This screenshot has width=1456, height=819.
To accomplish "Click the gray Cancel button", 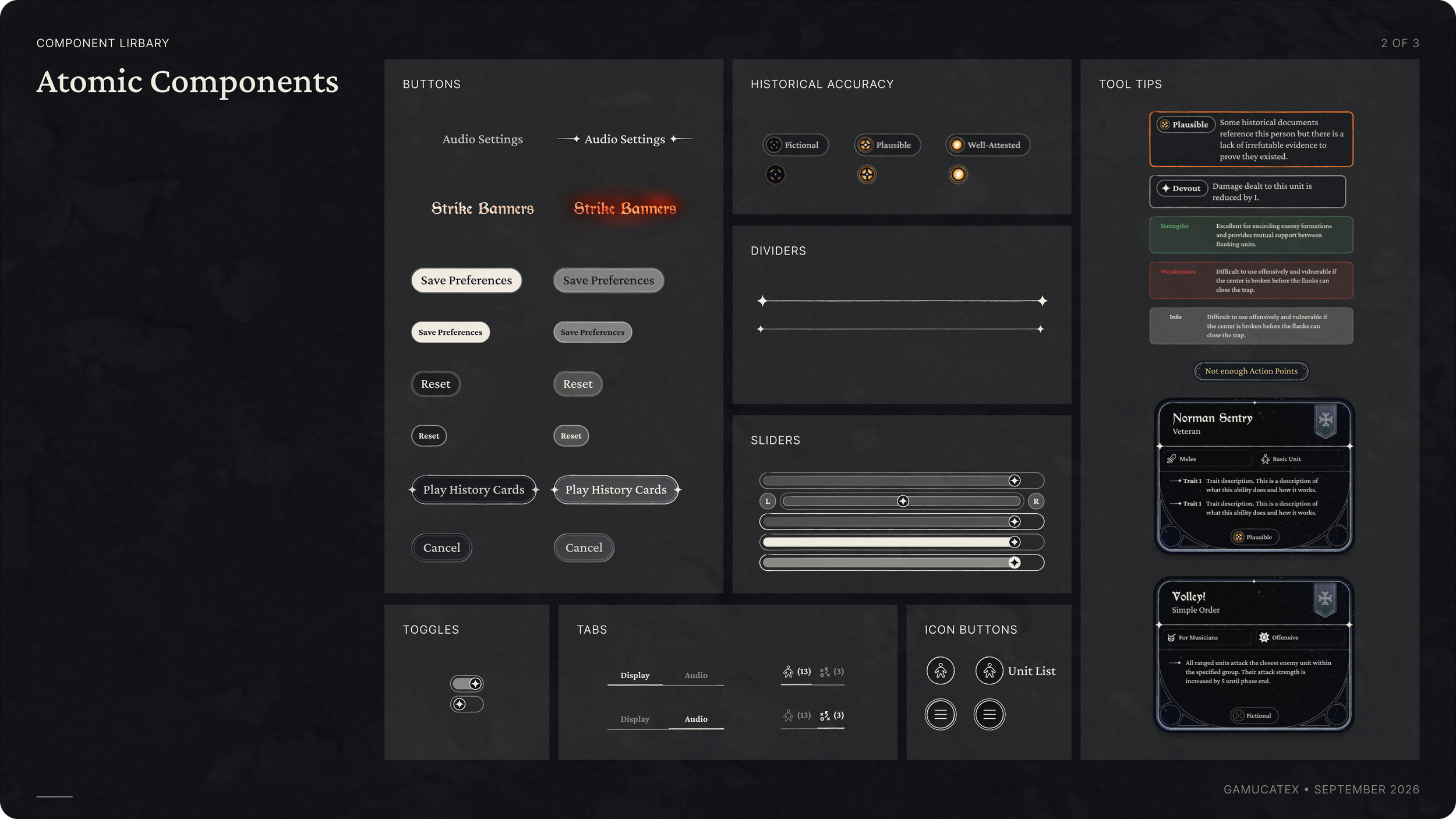I will (584, 548).
